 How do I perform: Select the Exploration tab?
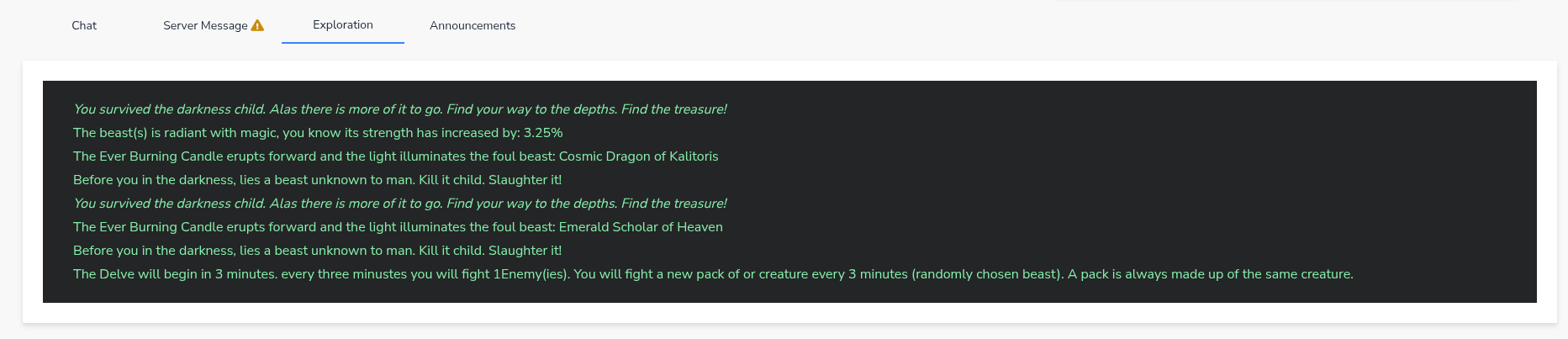pyautogui.click(x=343, y=24)
